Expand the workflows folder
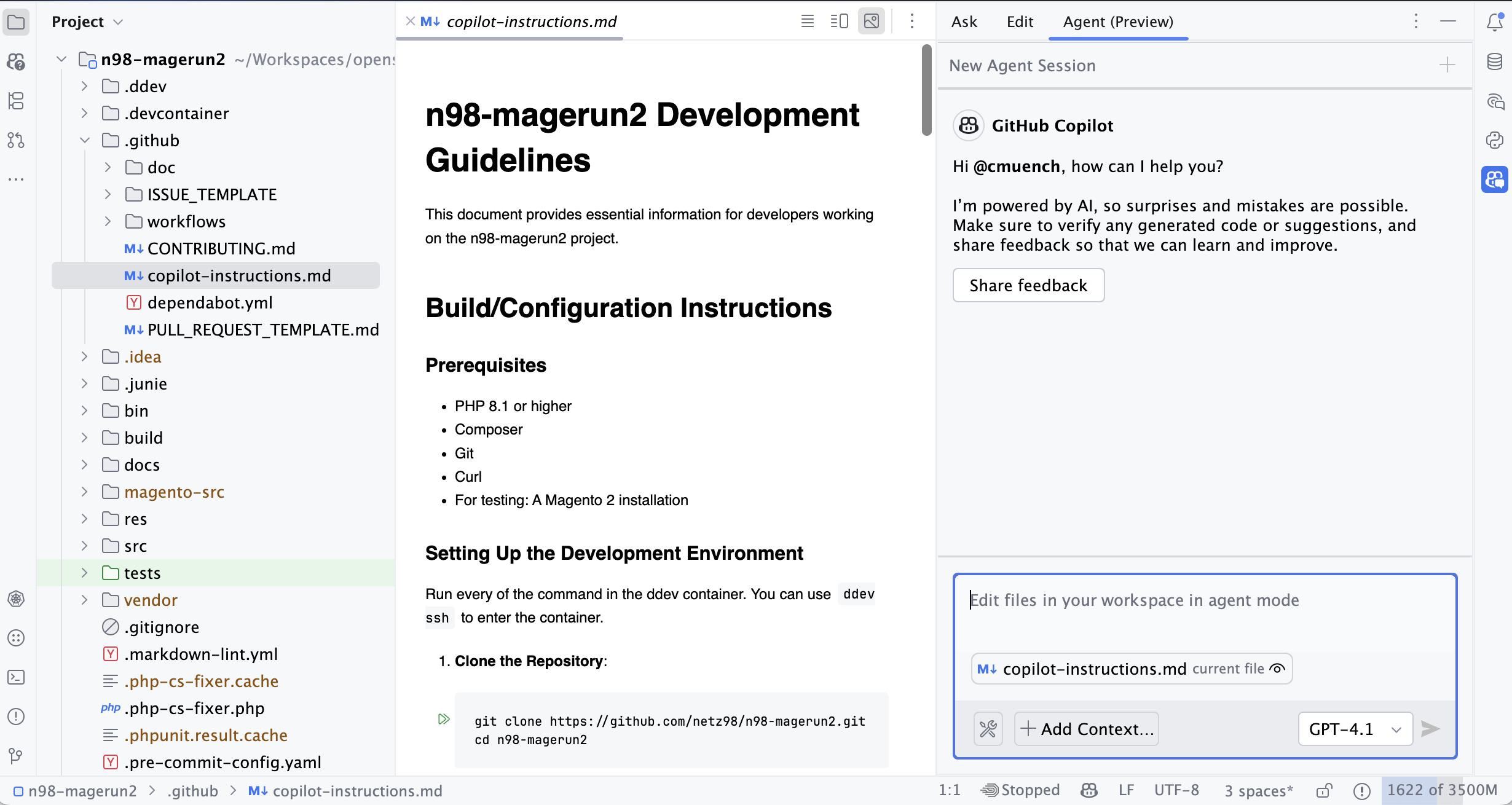Image resolution: width=1512 pixels, height=805 pixels. 108,221
